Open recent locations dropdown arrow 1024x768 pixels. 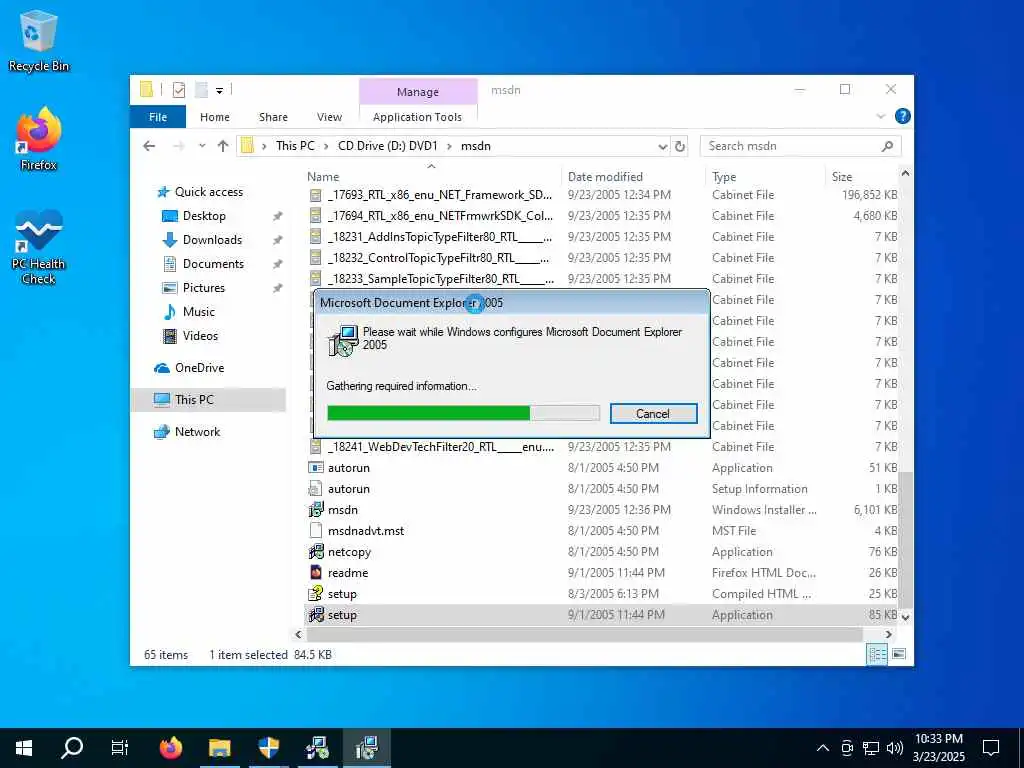point(202,146)
